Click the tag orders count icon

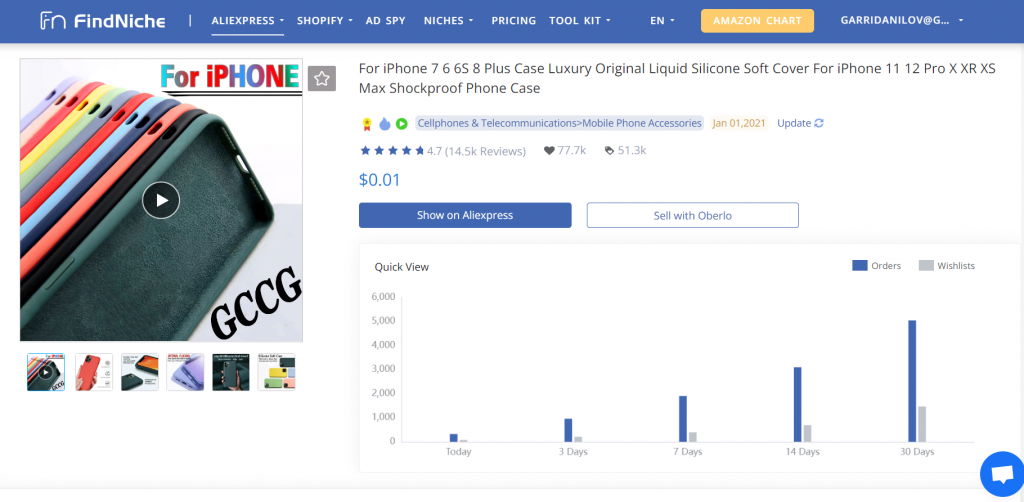[609, 151]
